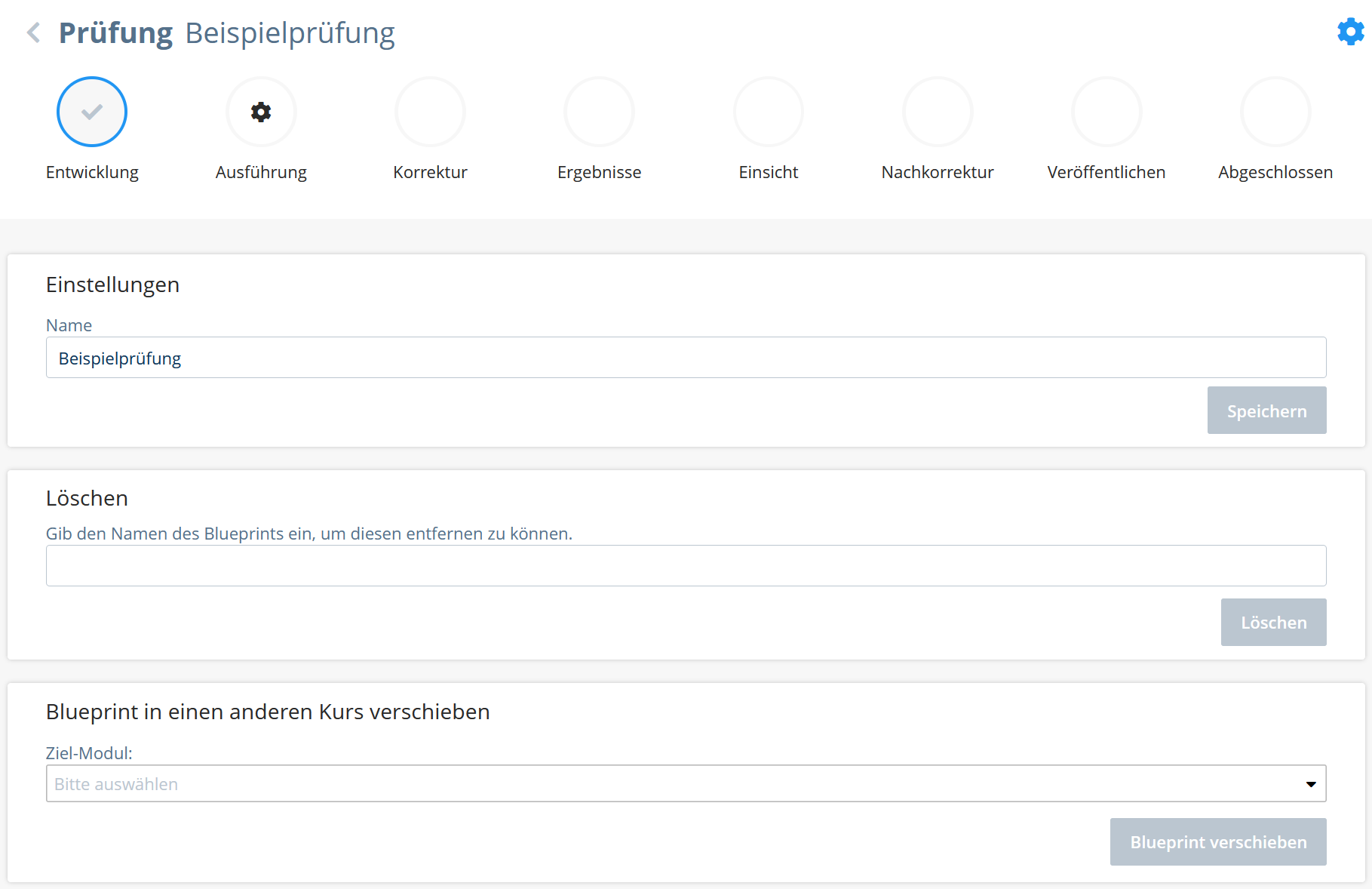Click the Löschen button
Viewport: 1372px width, 889px height.
1273,622
